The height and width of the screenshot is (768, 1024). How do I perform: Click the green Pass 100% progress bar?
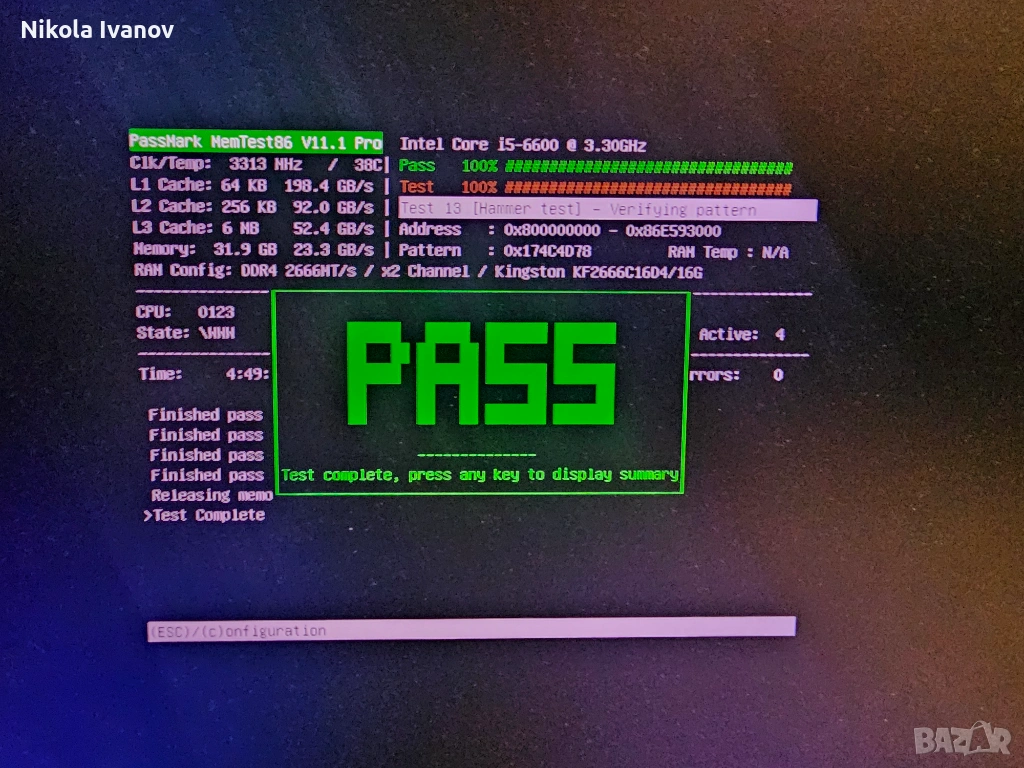[648, 167]
